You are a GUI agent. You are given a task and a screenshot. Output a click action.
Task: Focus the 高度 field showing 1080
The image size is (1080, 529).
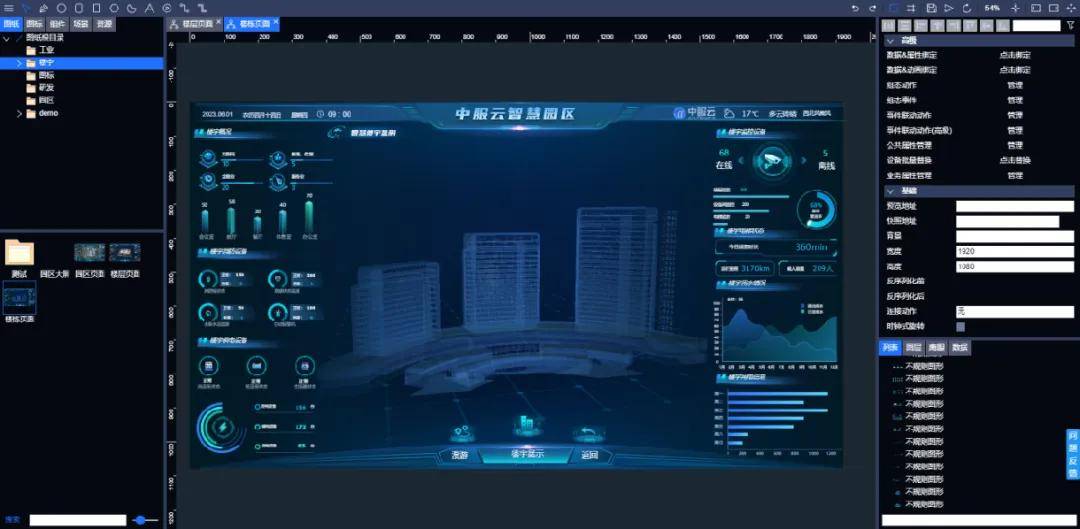pyautogui.click(x=1015, y=267)
